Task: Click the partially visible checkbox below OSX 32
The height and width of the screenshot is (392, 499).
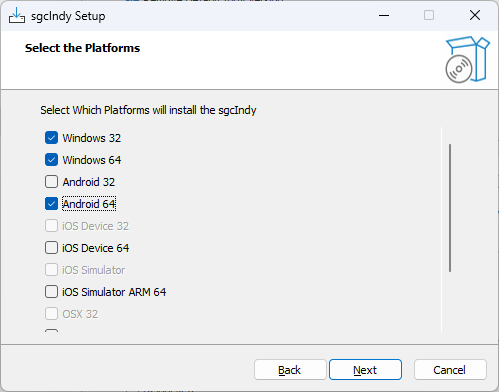Action: 51,331
